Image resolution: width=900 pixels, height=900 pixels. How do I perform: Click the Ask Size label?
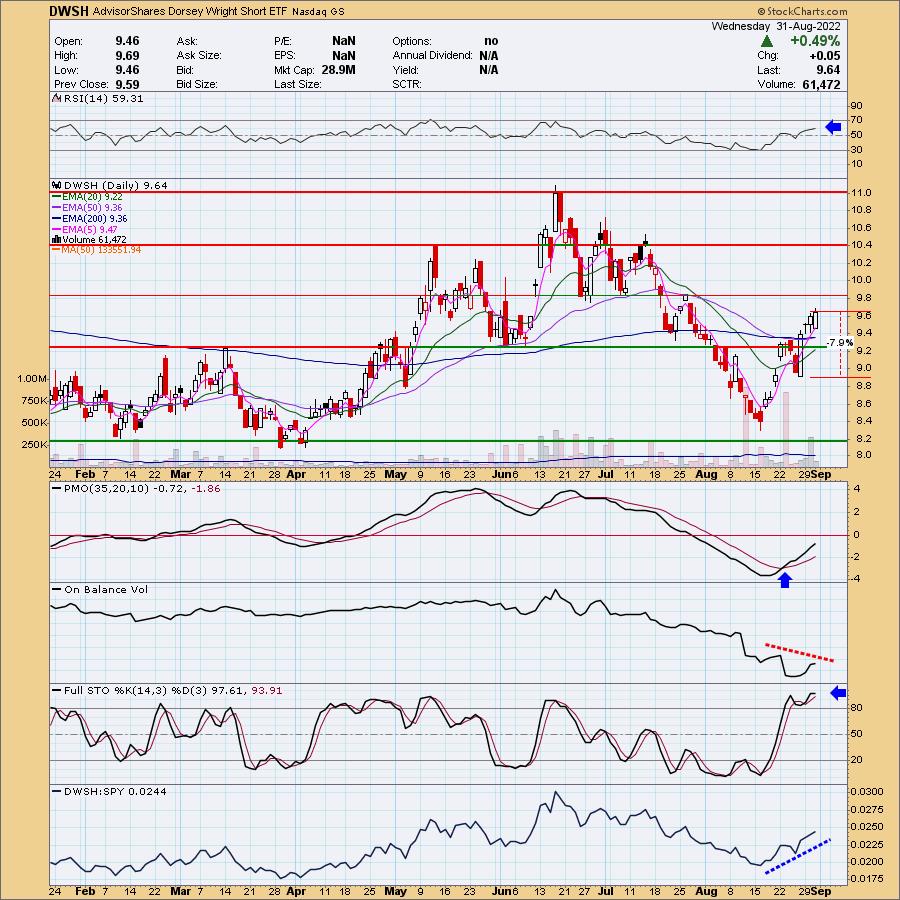click(199, 55)
